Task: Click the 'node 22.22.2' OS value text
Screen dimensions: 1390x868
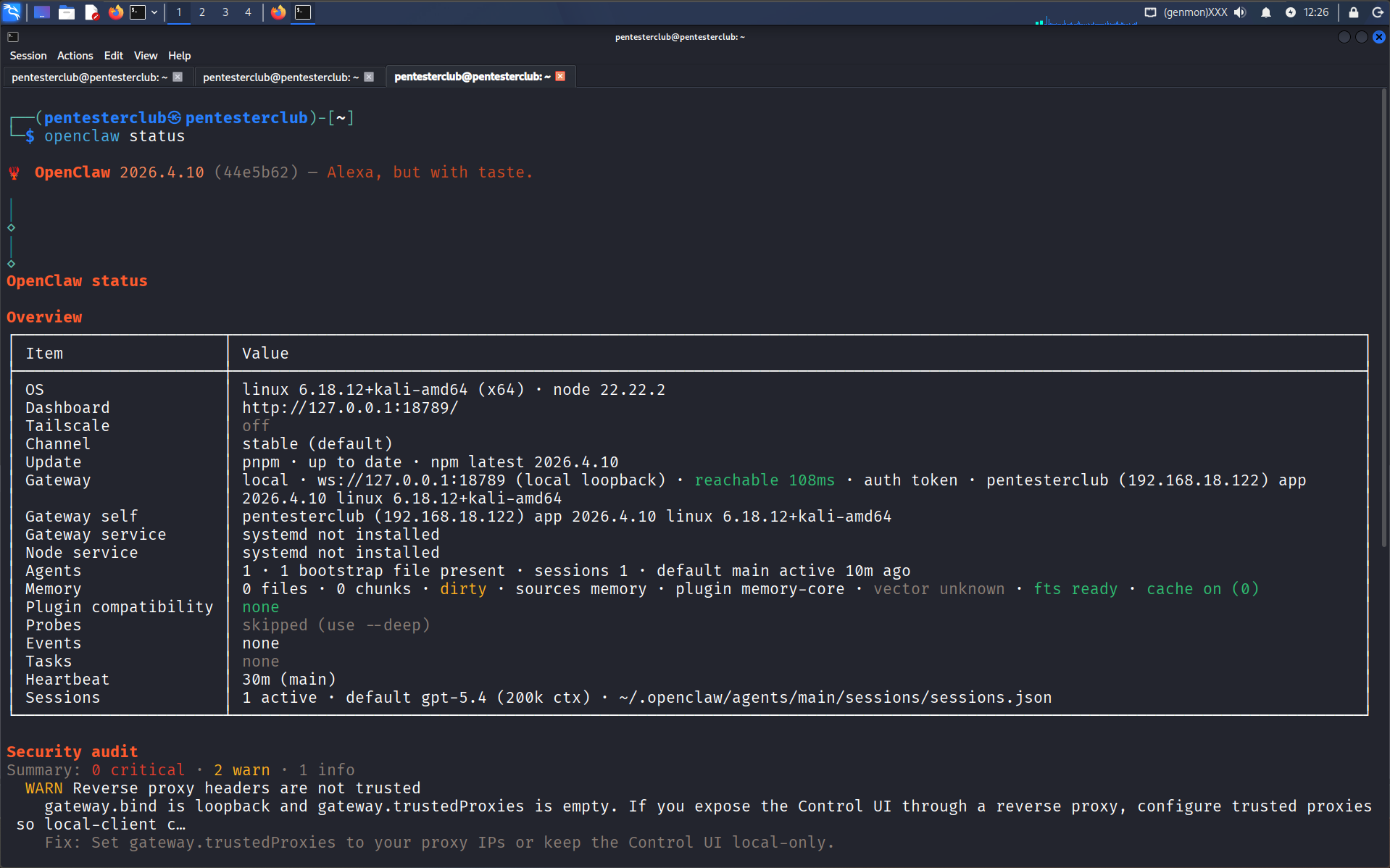Action: click(609, 390)
